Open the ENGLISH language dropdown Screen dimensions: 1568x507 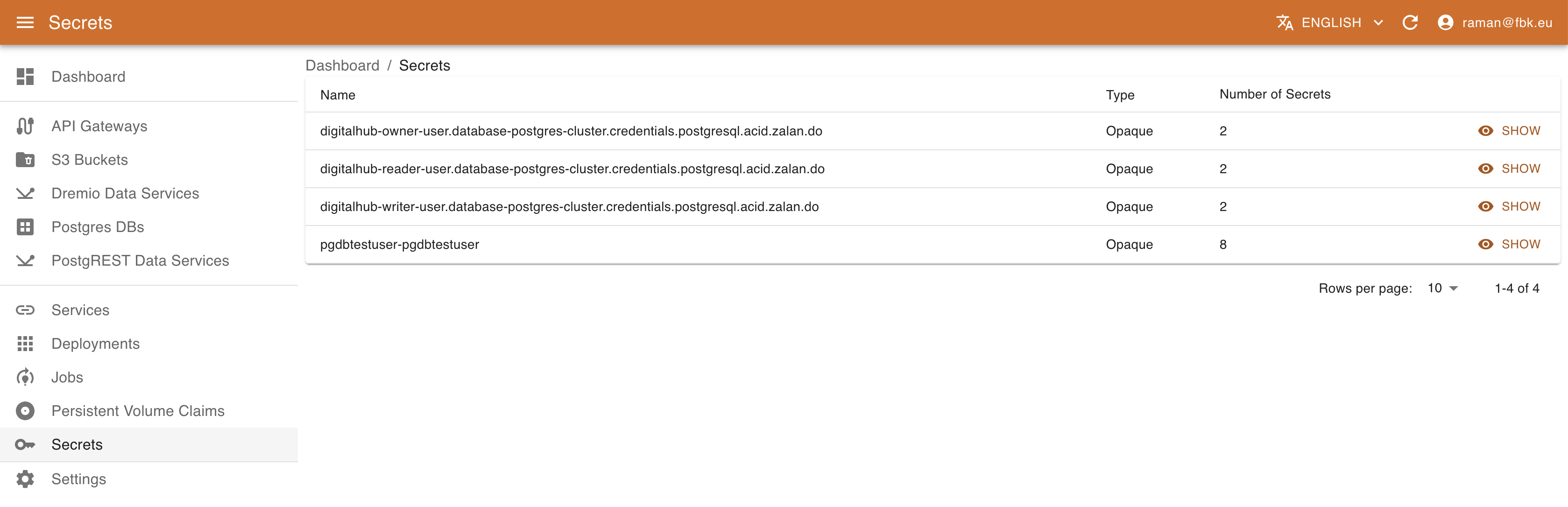pos(1332,22)
